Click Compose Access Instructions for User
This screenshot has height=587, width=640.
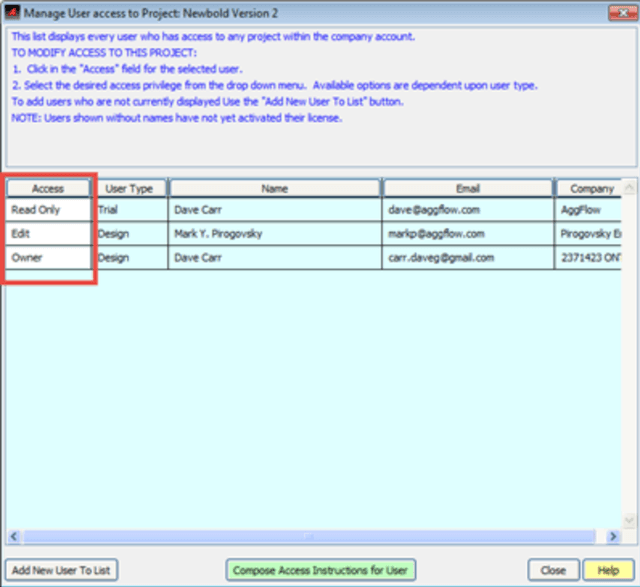point(320,570)
